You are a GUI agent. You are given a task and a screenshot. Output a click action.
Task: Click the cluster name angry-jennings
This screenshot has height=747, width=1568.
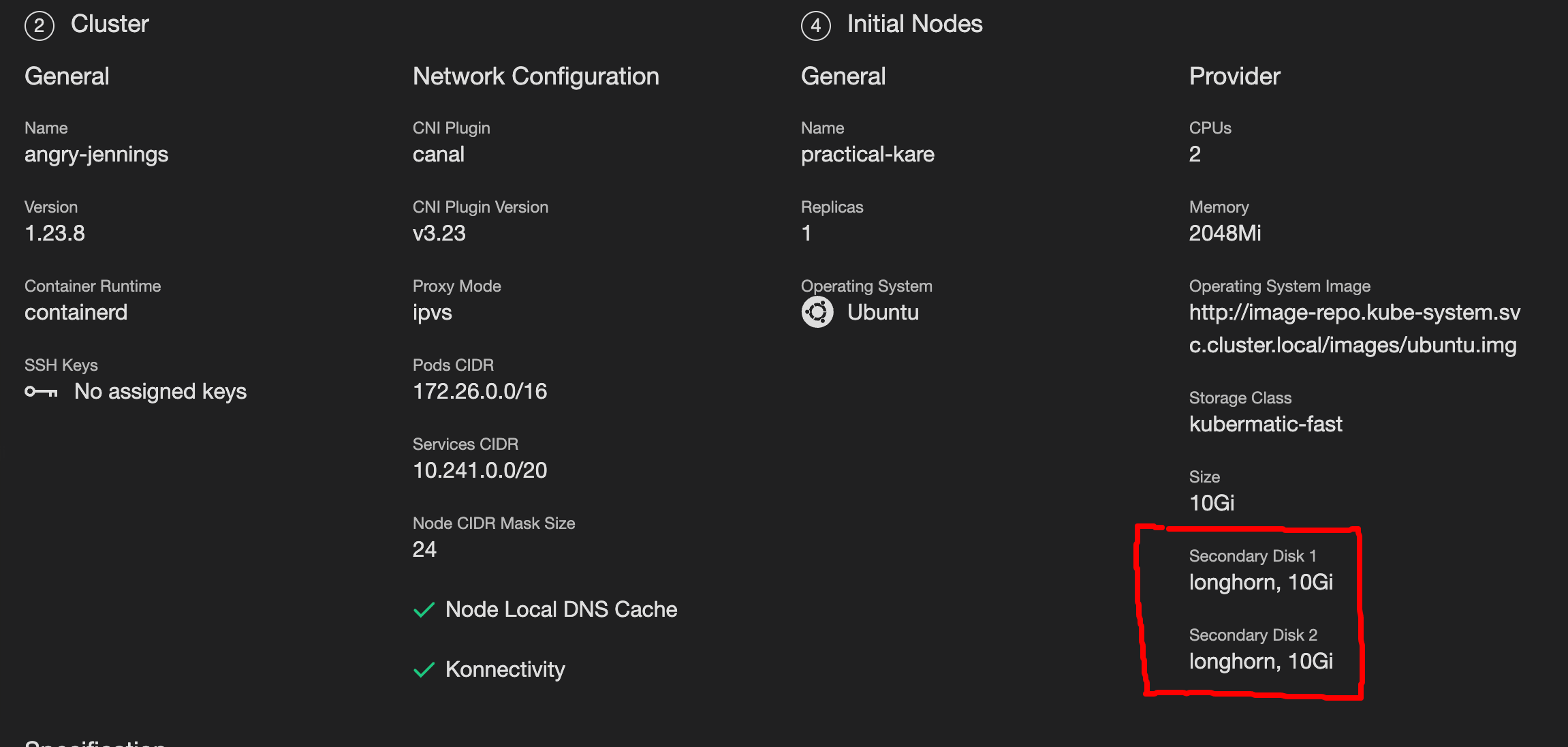tap(97, 154)
